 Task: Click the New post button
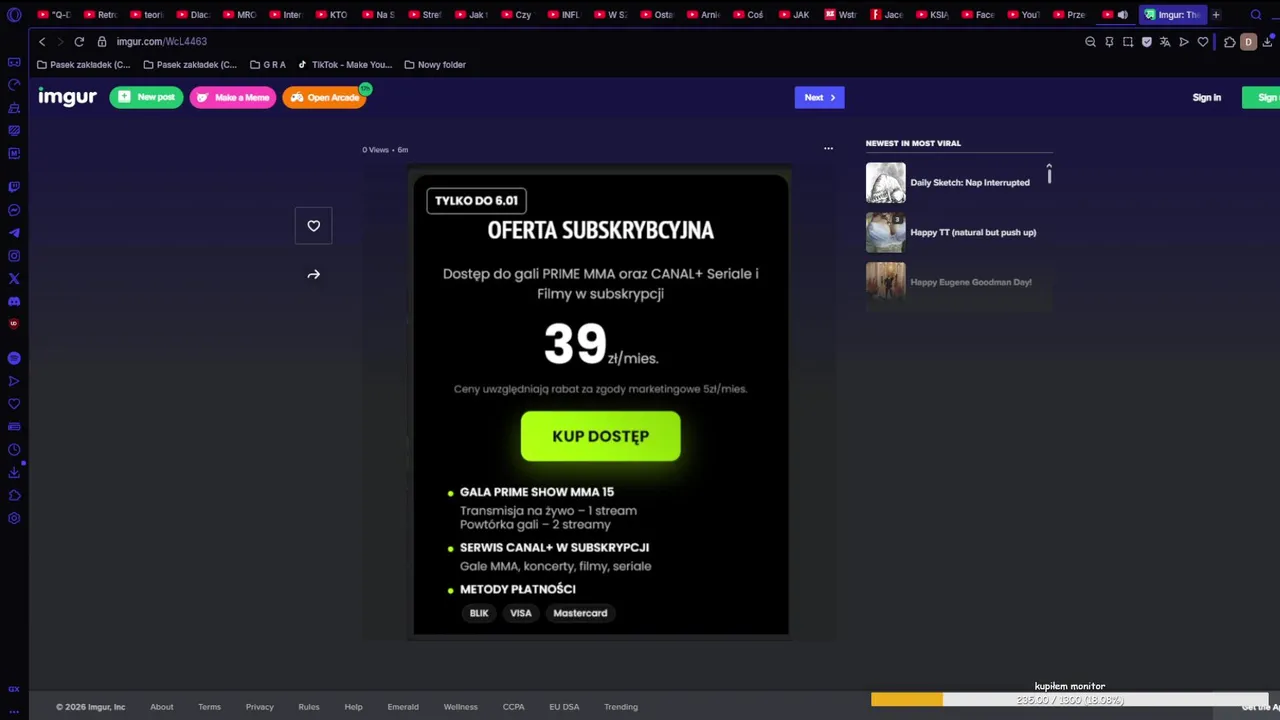pos(146,97)
